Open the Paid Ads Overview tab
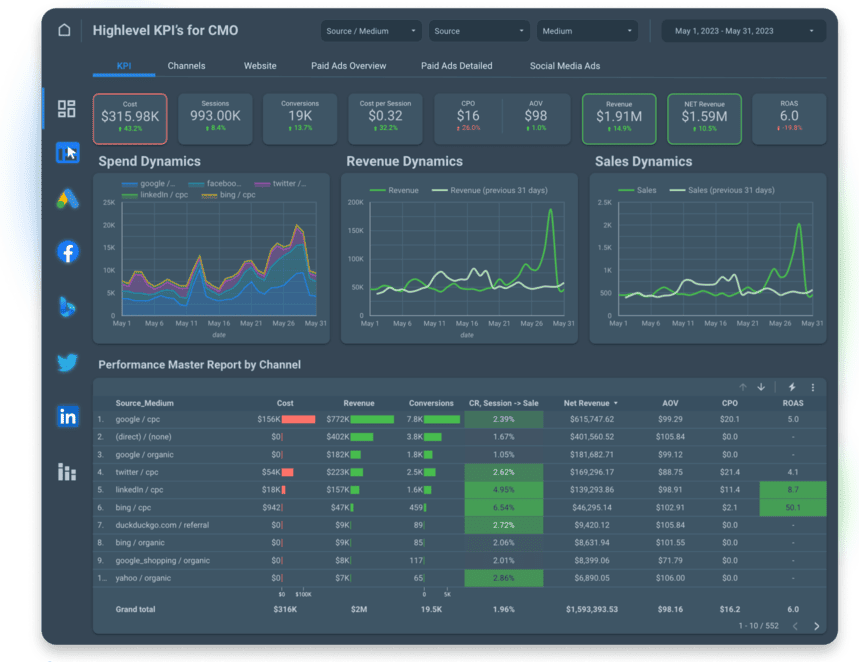The width and height of the screenshot is (859, 662). (x=348, y=66)
